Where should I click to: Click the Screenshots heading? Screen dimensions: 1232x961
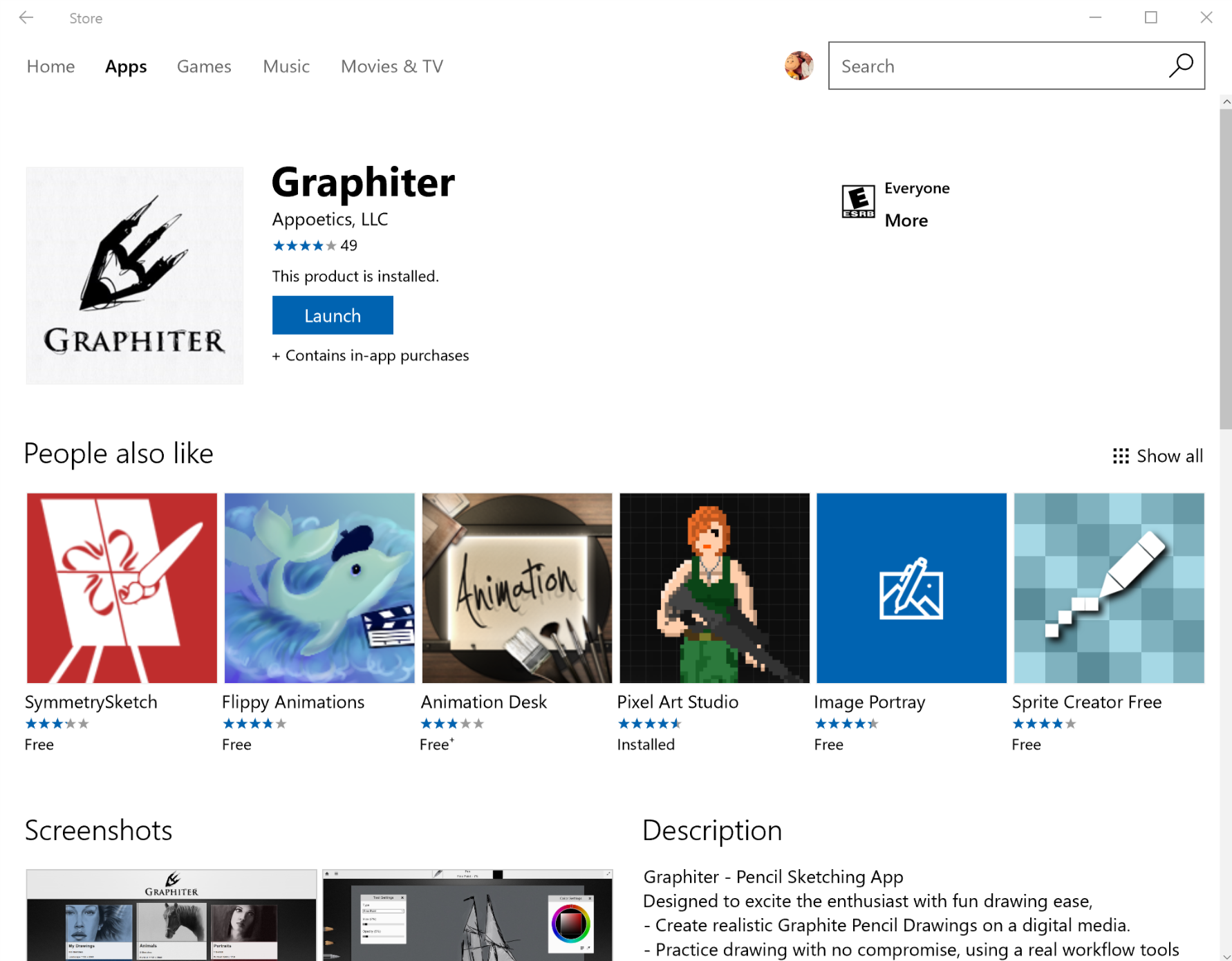point(98,830)
